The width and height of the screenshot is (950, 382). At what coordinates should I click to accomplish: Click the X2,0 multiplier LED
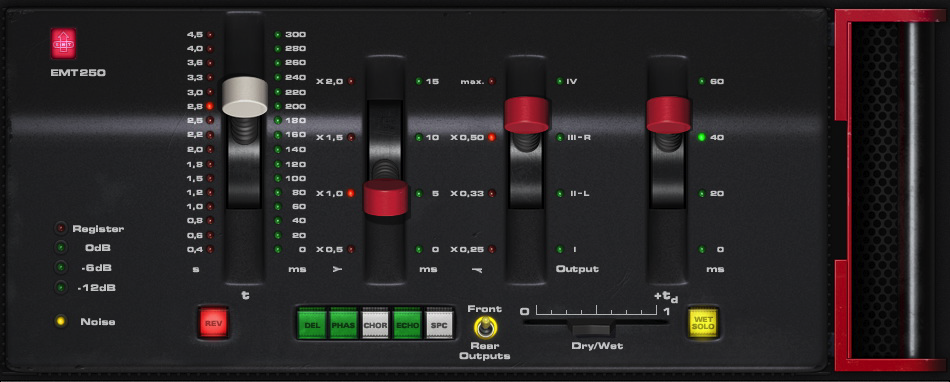coord(351,81)
